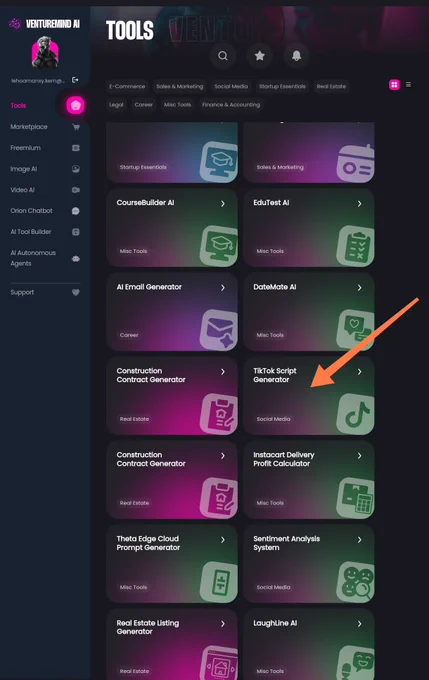Expand Instacart Delivery Profit Calculator chevron
This screenshot has width=429, height=680.
(360, 456)
